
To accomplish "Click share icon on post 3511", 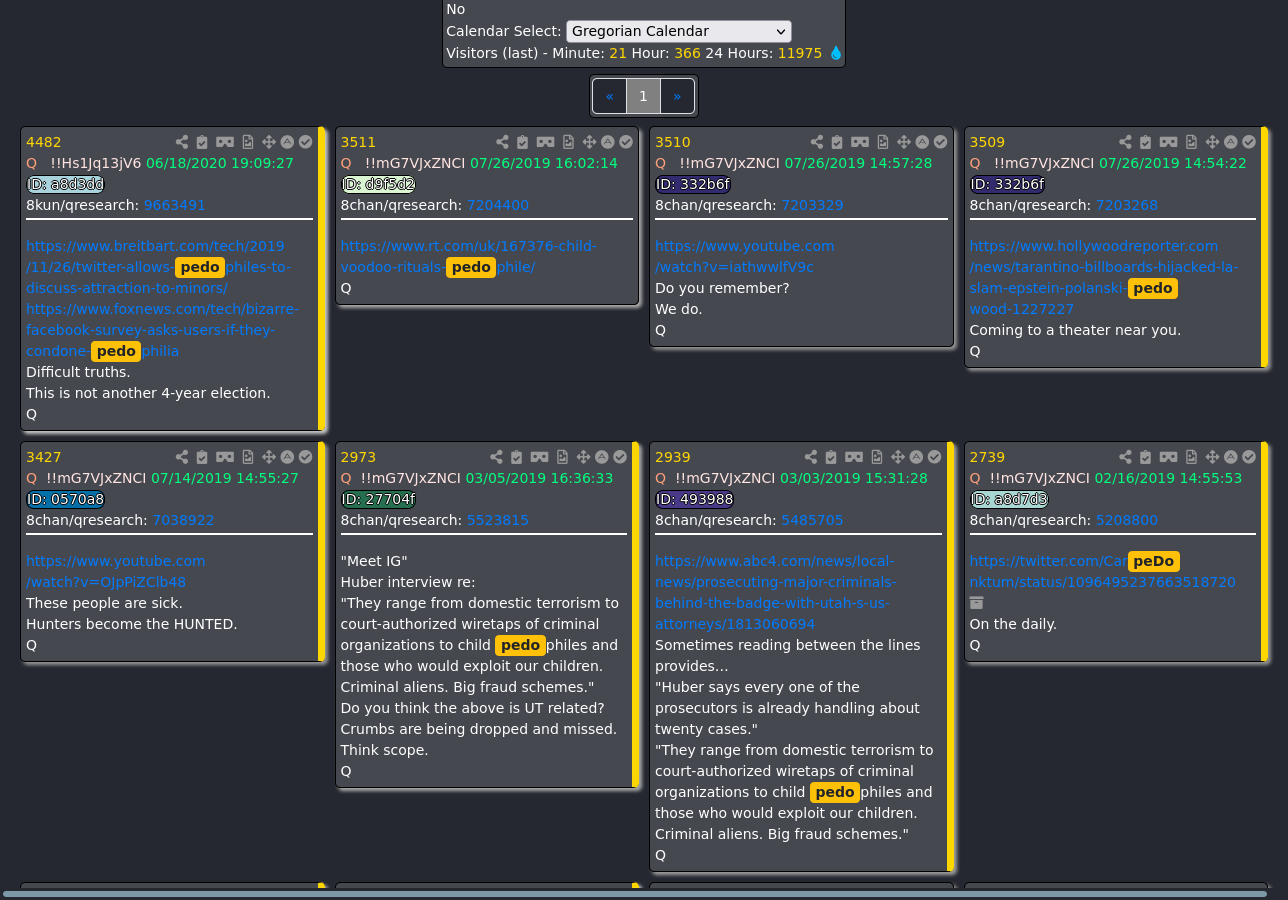I will [x=502, y=142].
